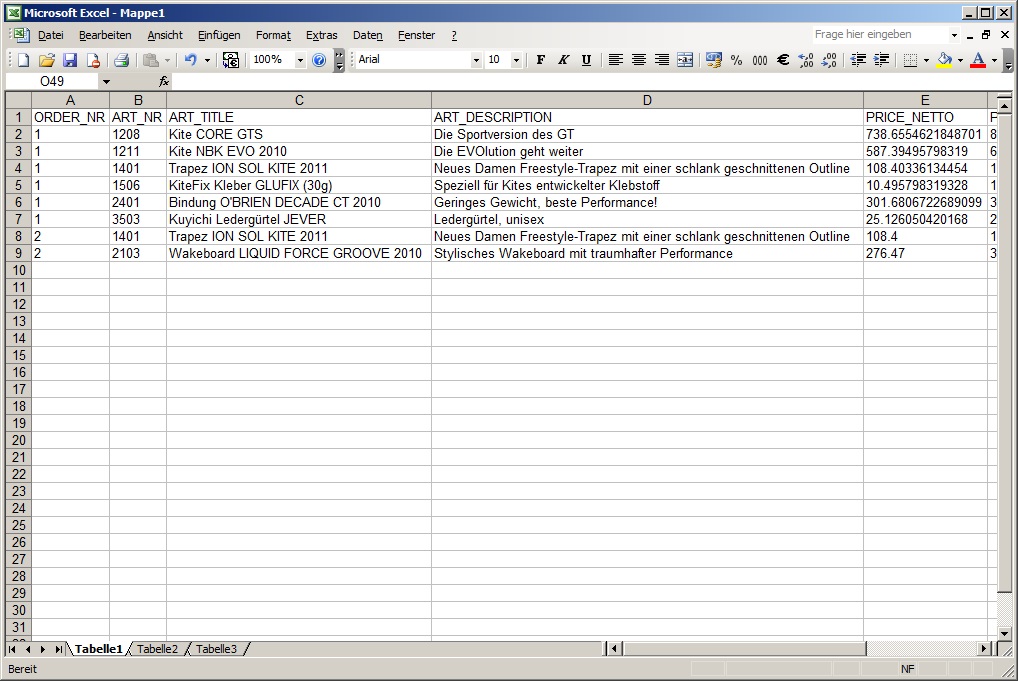Select column D header
This screenshot has width=1018, height=681.
point(647,100)
